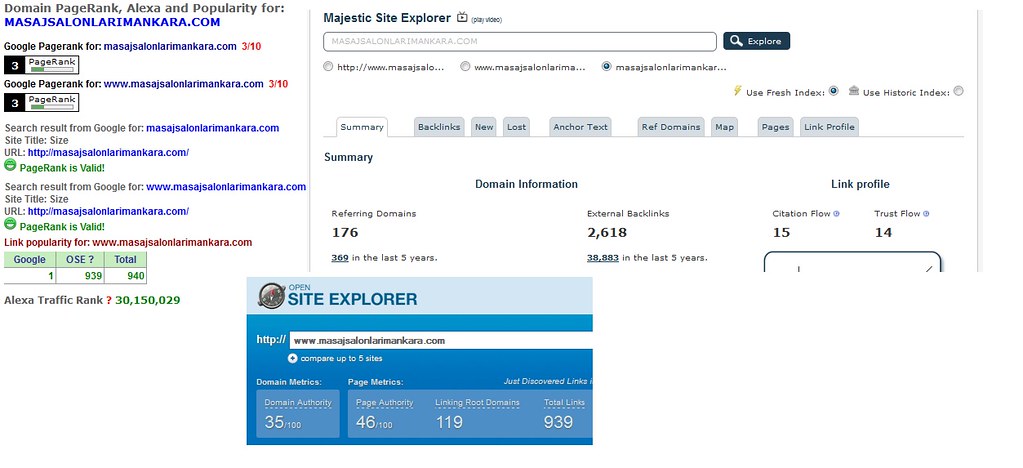Switch to the Map tab

pos(724,127)
